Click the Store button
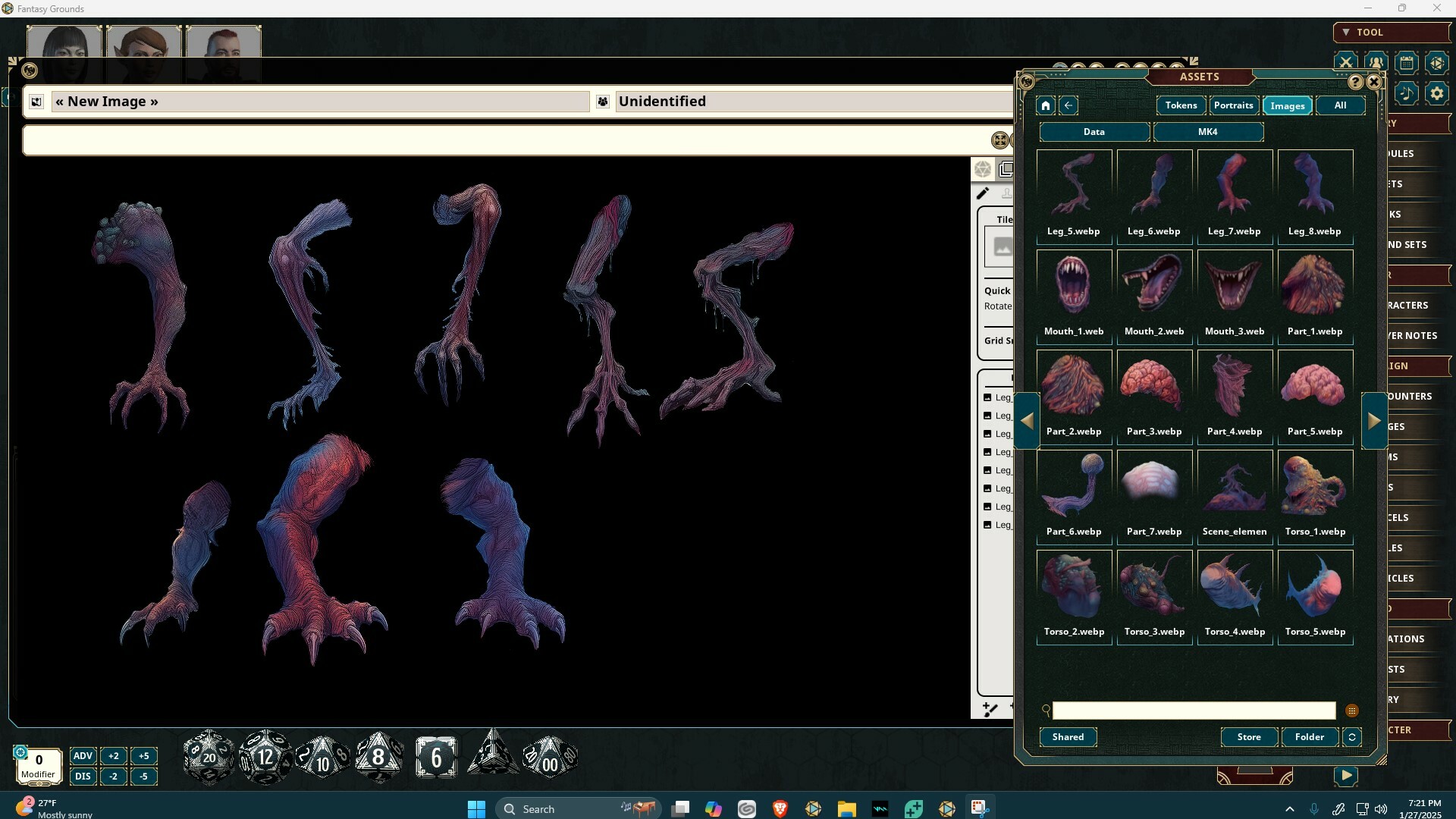This screenshot has width=1456, height=819. click(1248, 736)
